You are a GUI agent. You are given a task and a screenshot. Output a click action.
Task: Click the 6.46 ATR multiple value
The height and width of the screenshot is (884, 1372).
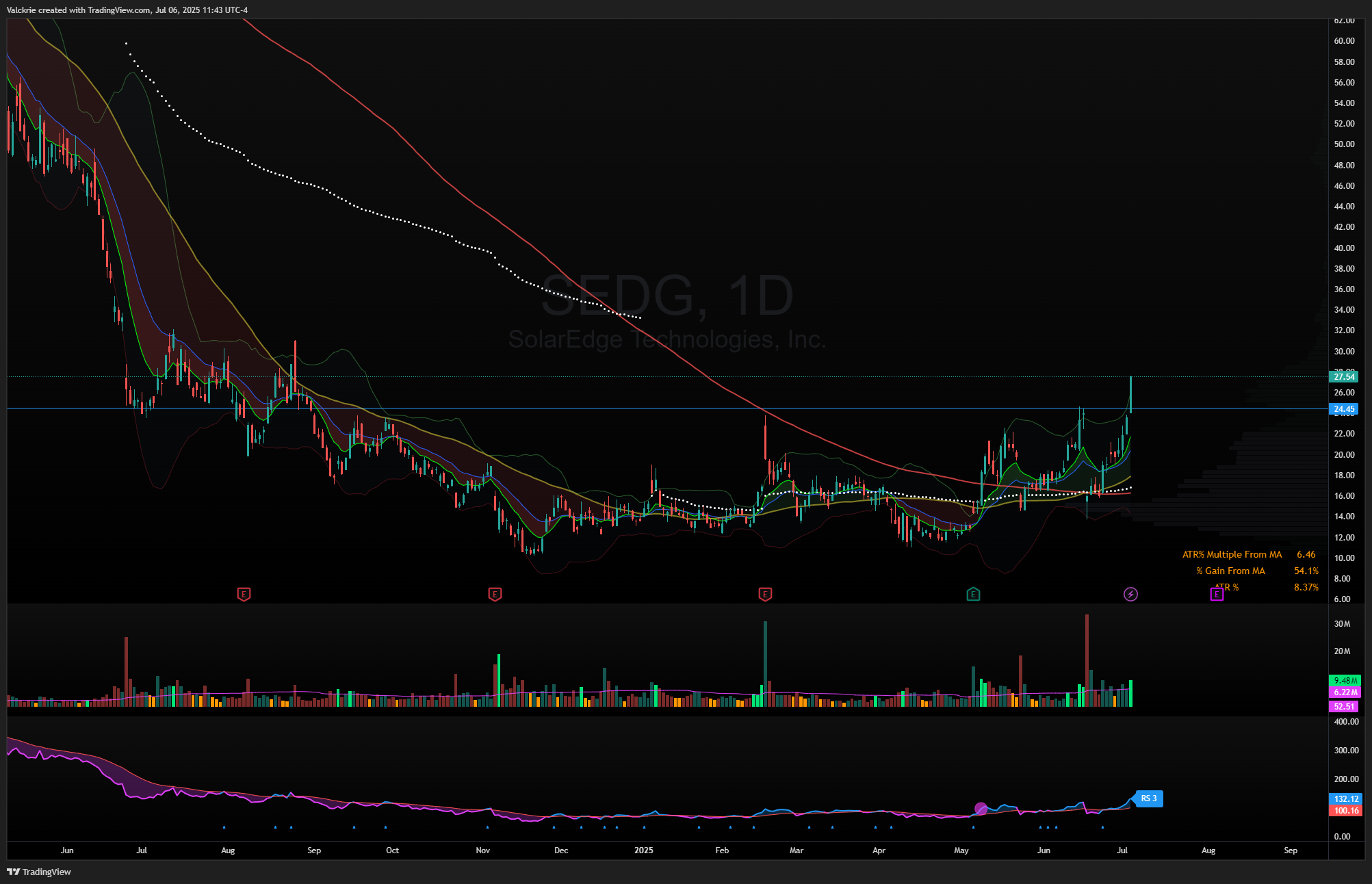[1306, 554]
